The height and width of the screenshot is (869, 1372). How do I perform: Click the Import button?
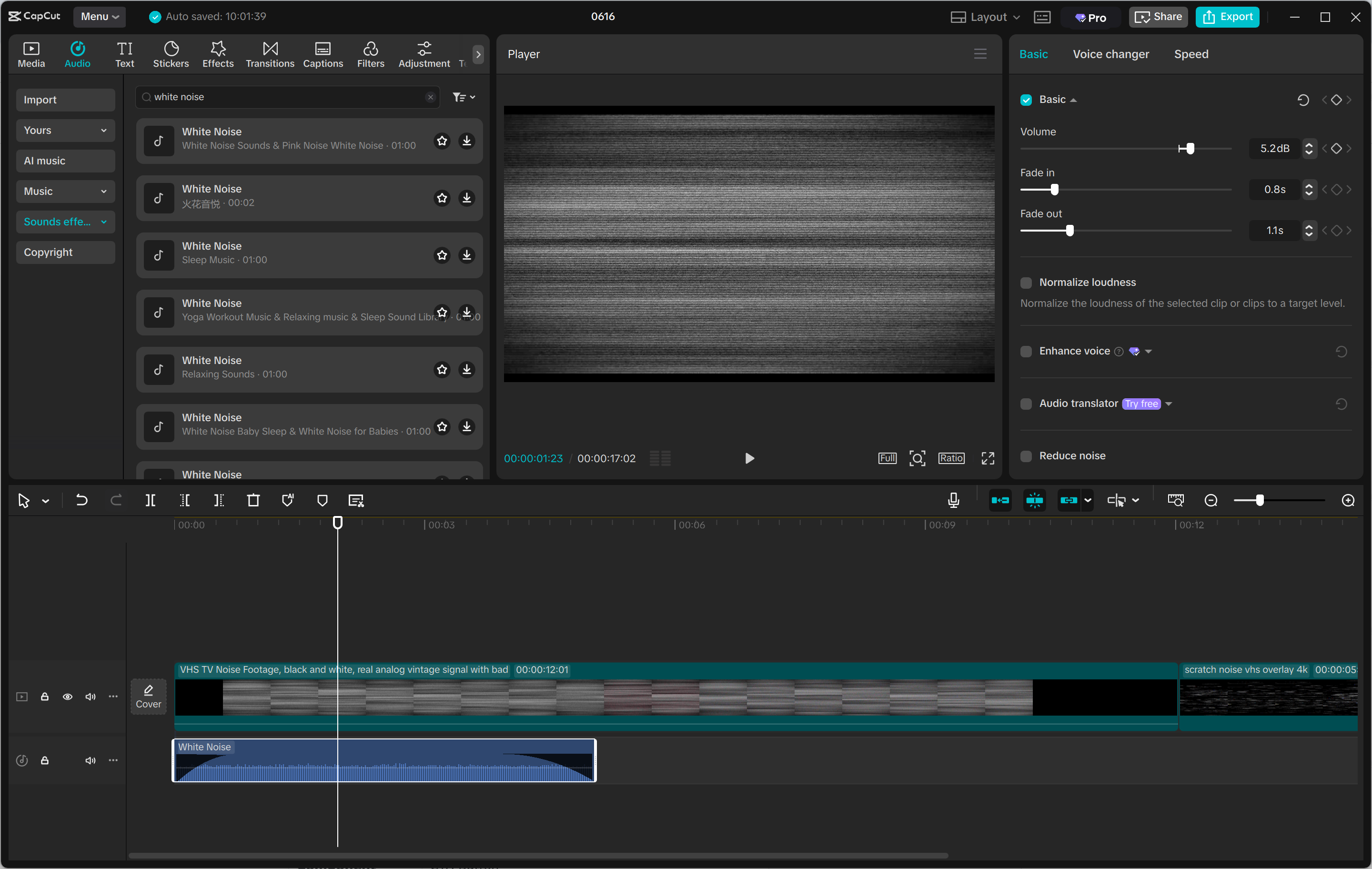tap(65, 99)
